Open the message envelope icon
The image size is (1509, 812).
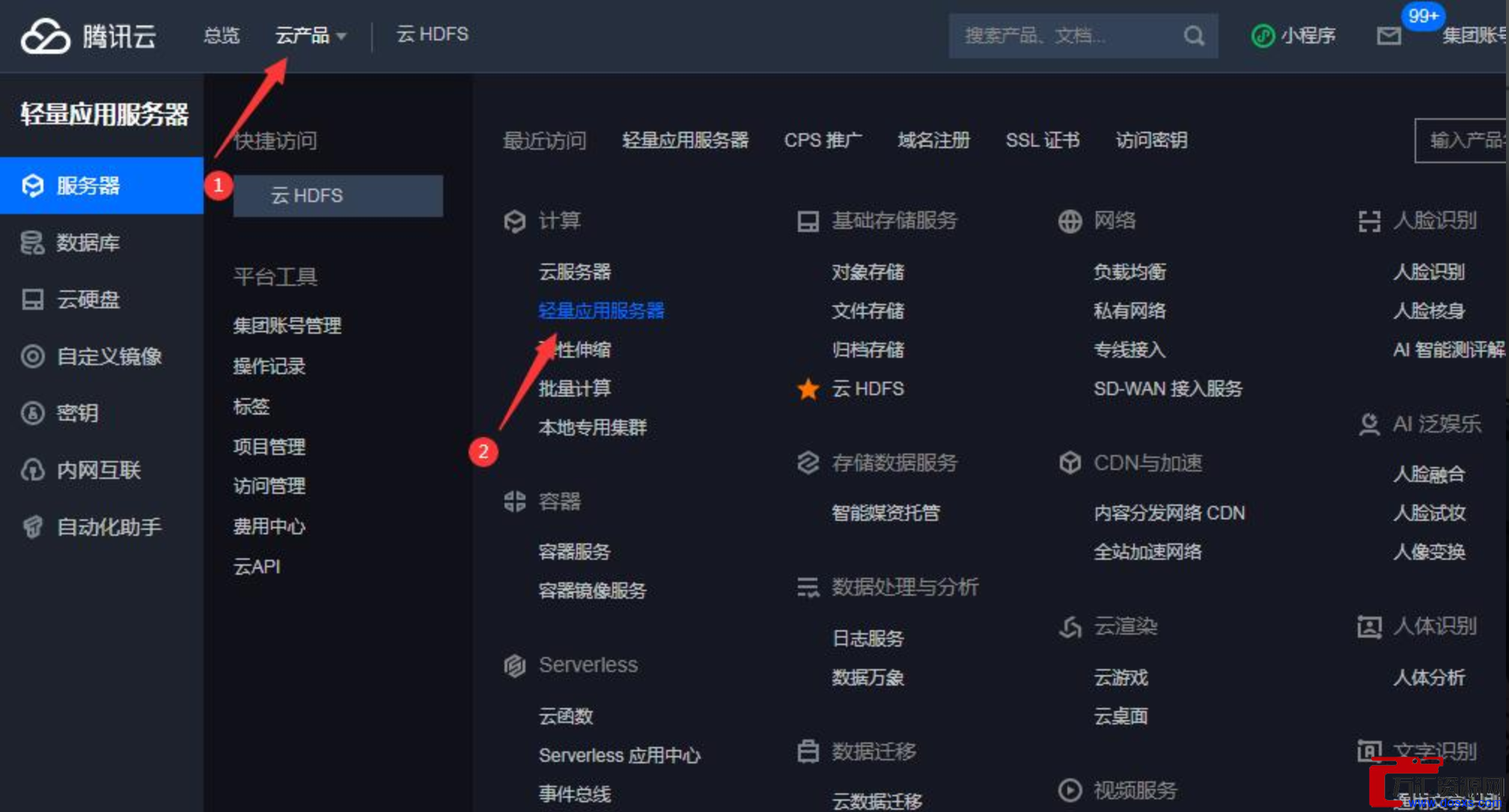pos(1388,35)
